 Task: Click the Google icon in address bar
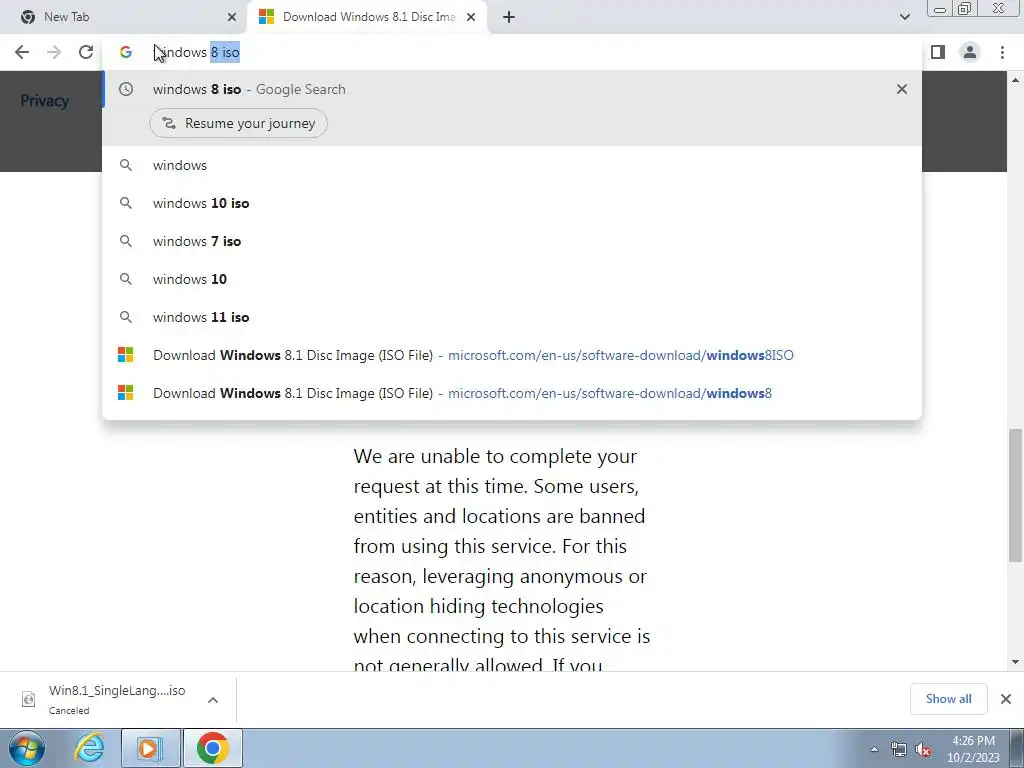[125, 52]
